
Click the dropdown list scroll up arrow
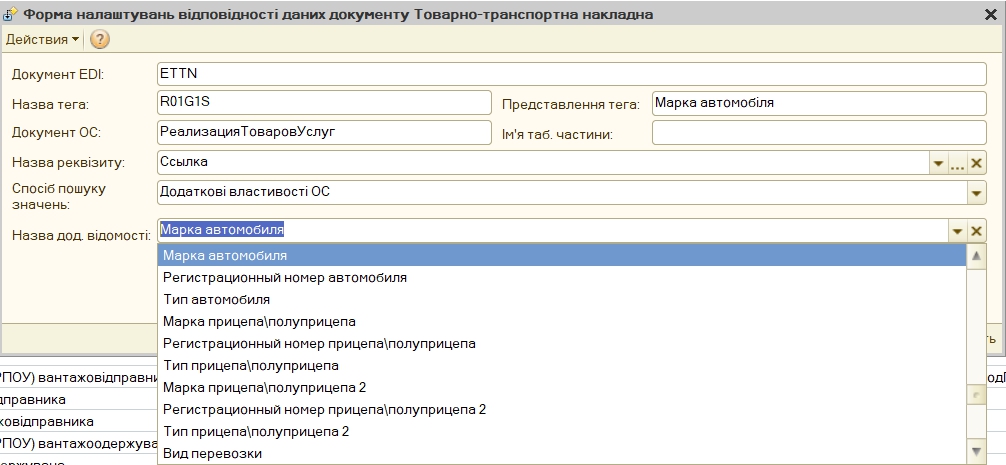(x=976, y=256)
